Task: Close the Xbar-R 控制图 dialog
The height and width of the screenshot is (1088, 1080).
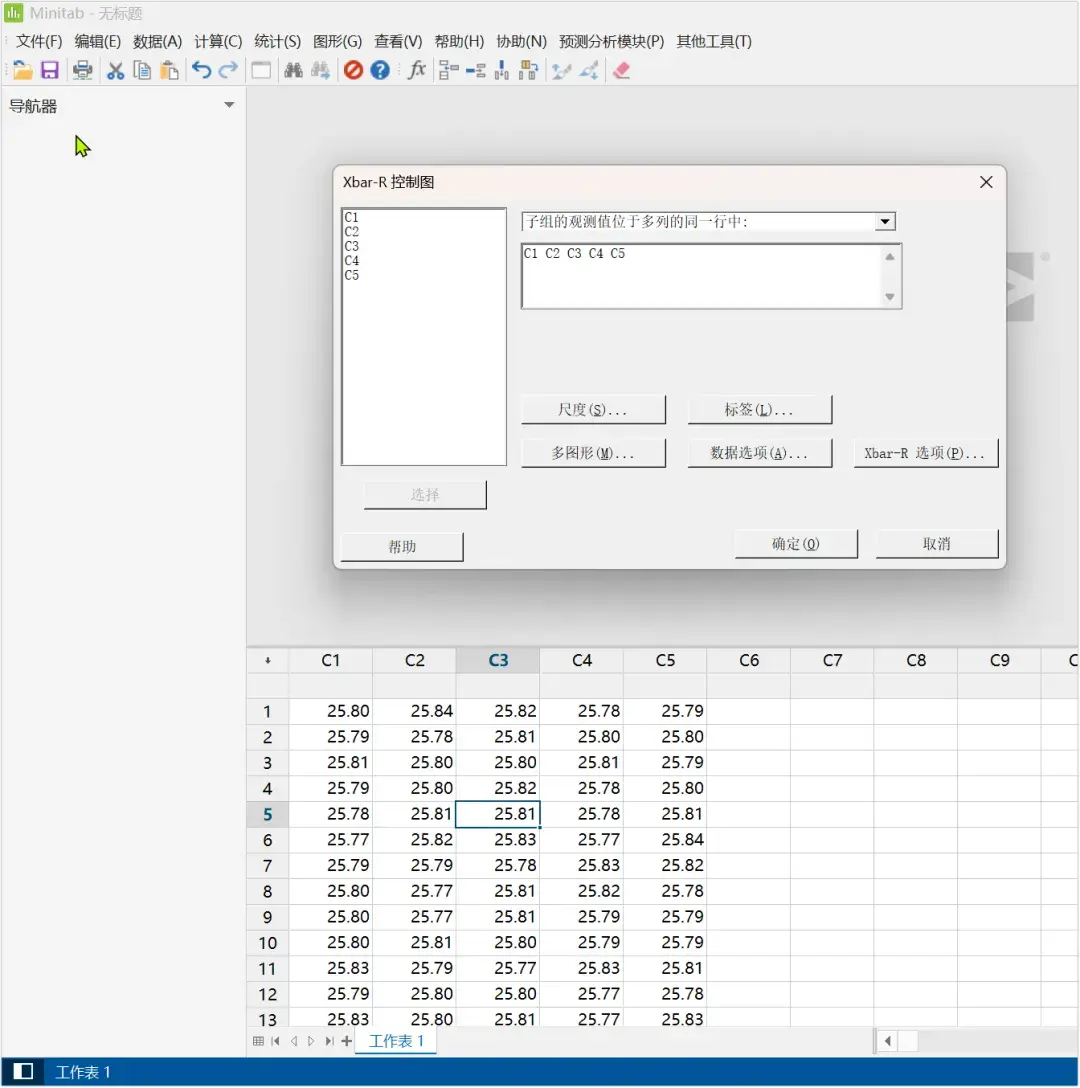Action: pyautogui.click(x=986, y=182)
